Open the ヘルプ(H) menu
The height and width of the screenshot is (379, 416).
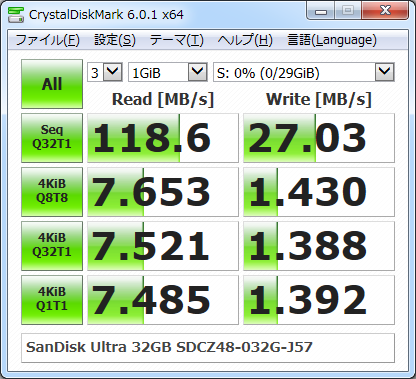tap(245, 40)
